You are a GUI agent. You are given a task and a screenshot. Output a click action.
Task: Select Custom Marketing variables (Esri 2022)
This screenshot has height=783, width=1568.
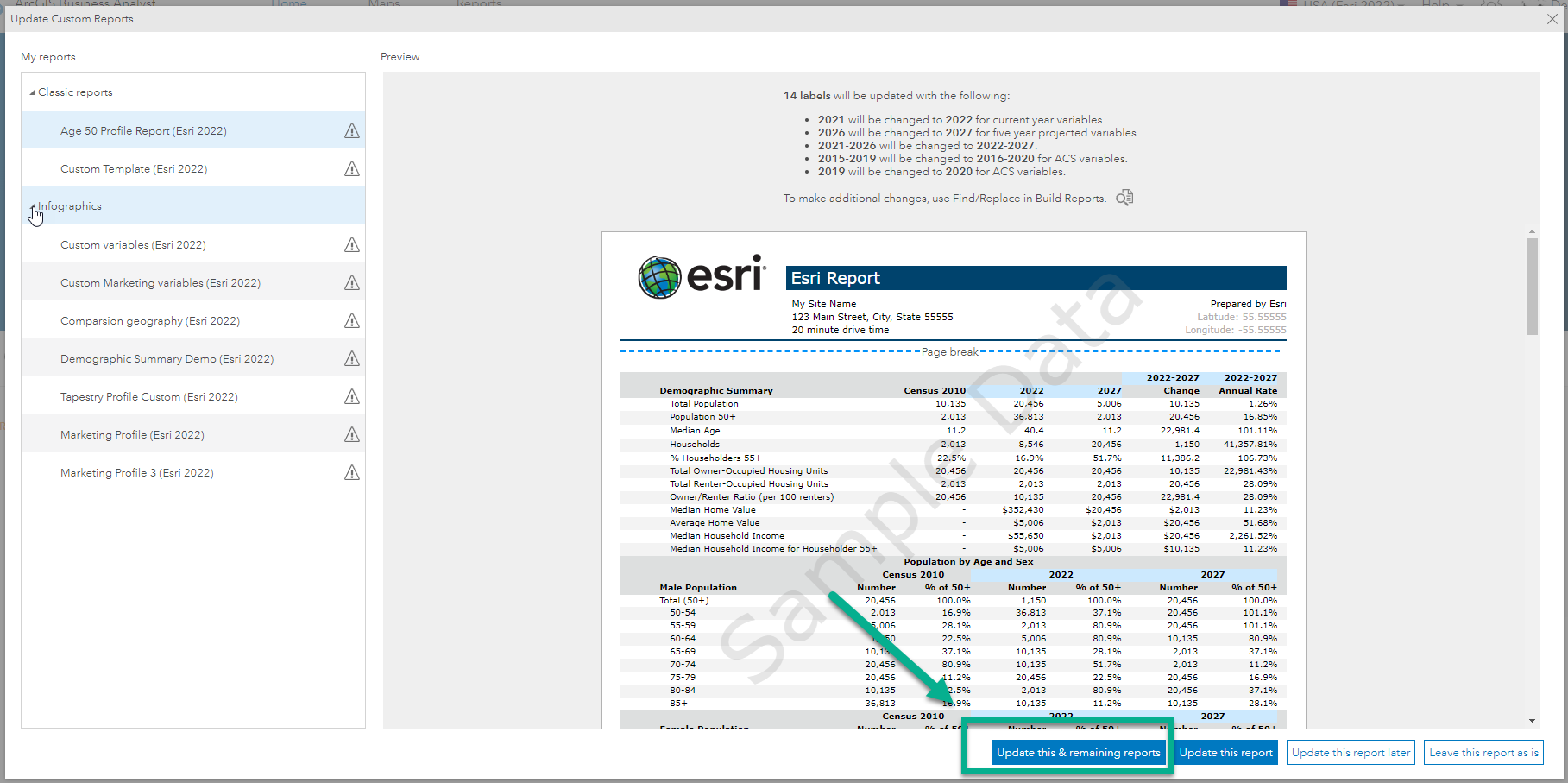click(193, 283)
